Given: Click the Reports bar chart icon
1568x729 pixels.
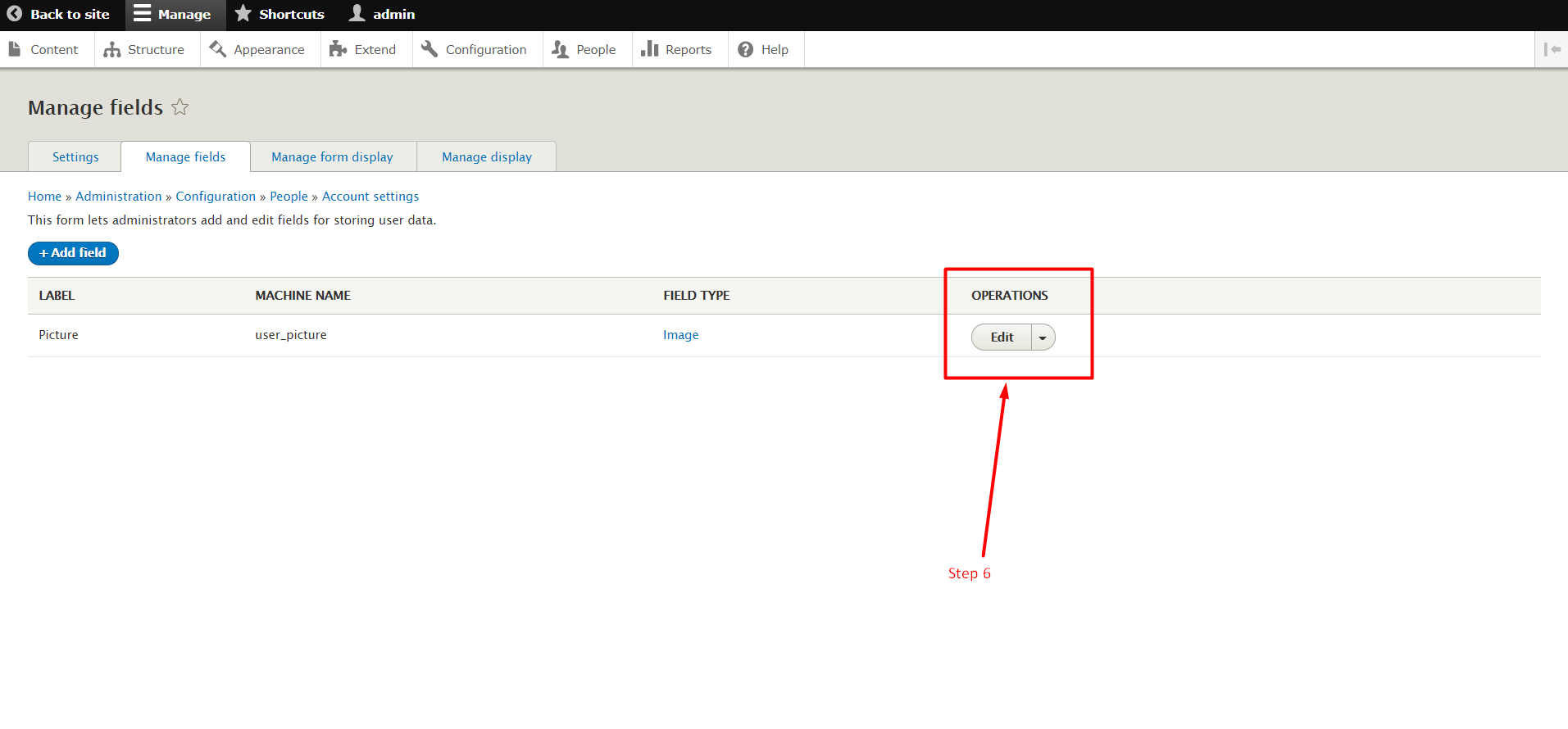Looking at the screenshot, I should click(x=650, y=49).
